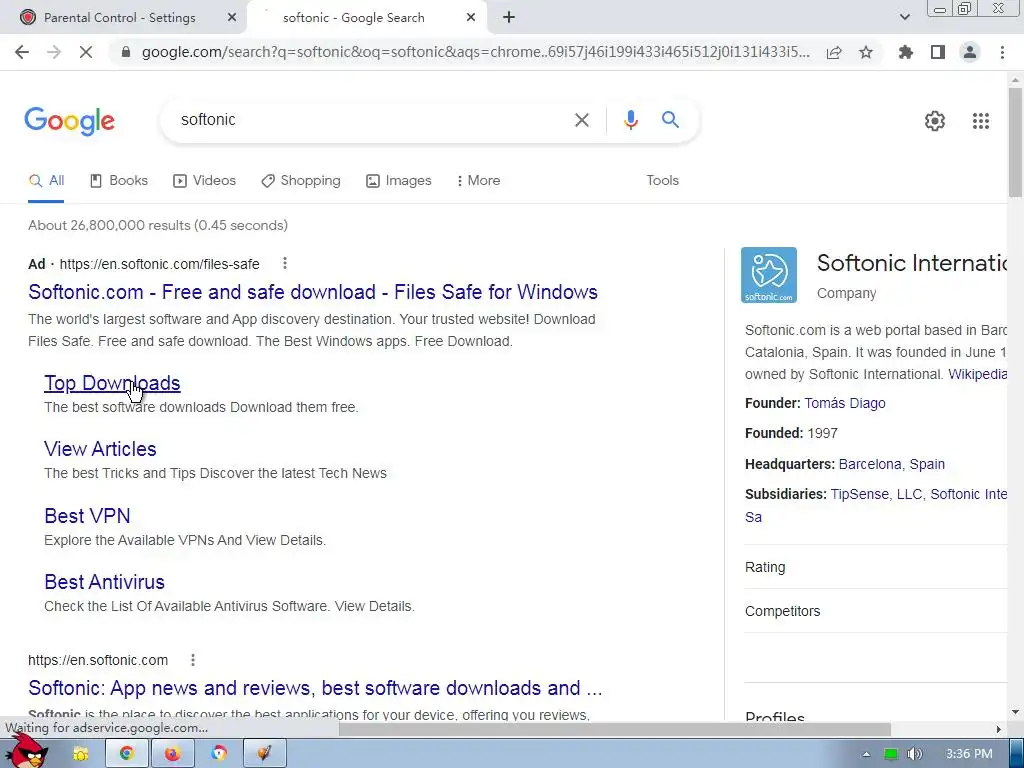Close the softonic Google Search tab
Image resolution: width=1024 pixels, height=768 pixels.
(x=471, y=18)
